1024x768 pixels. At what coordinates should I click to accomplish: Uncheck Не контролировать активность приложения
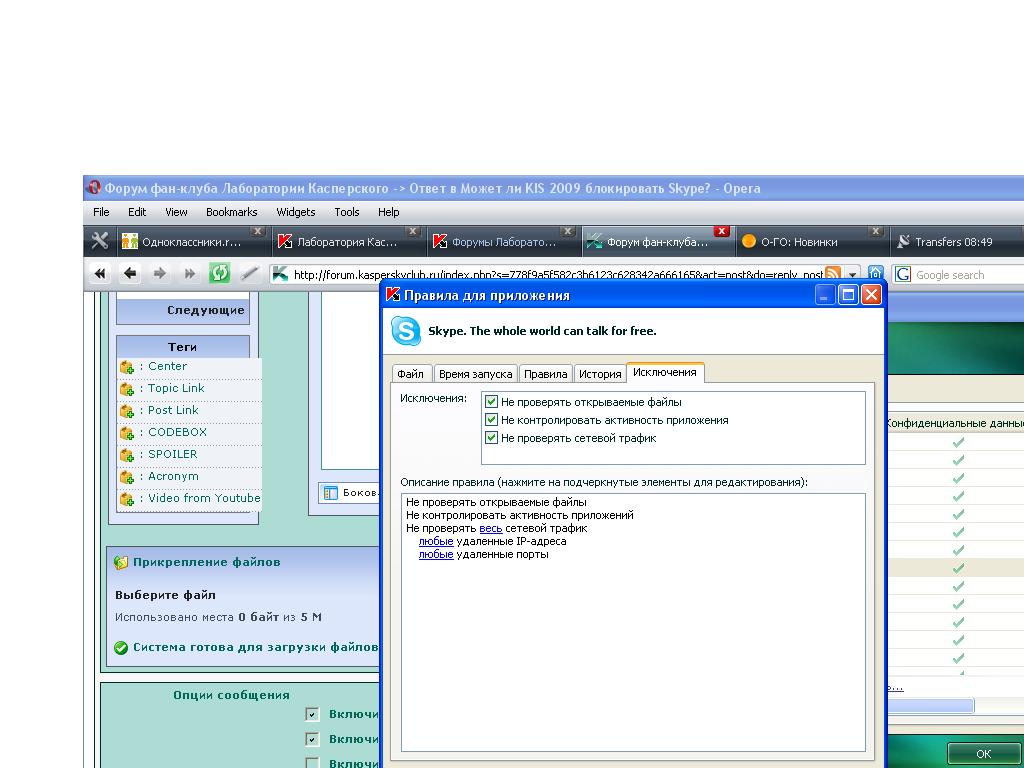[492, 420]
